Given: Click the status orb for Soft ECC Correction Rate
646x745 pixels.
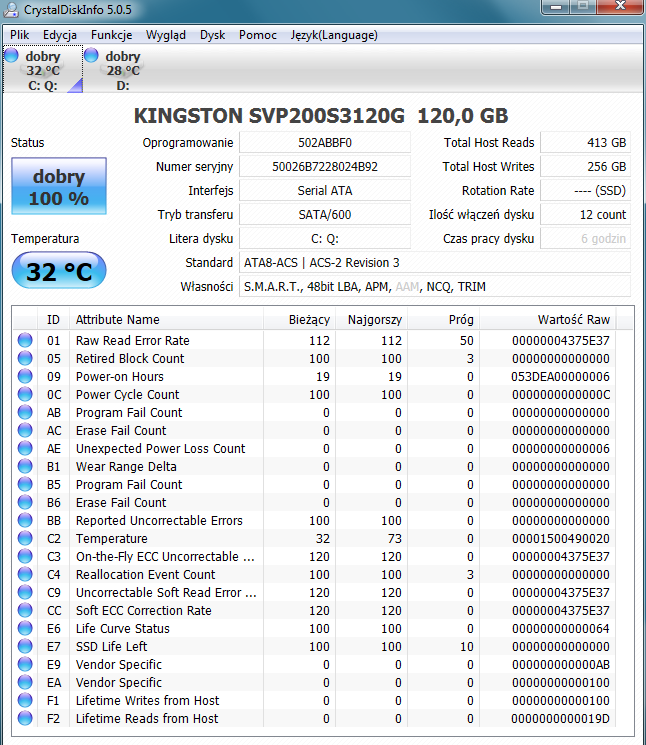Looking at the screenshot, I should 25,611.
